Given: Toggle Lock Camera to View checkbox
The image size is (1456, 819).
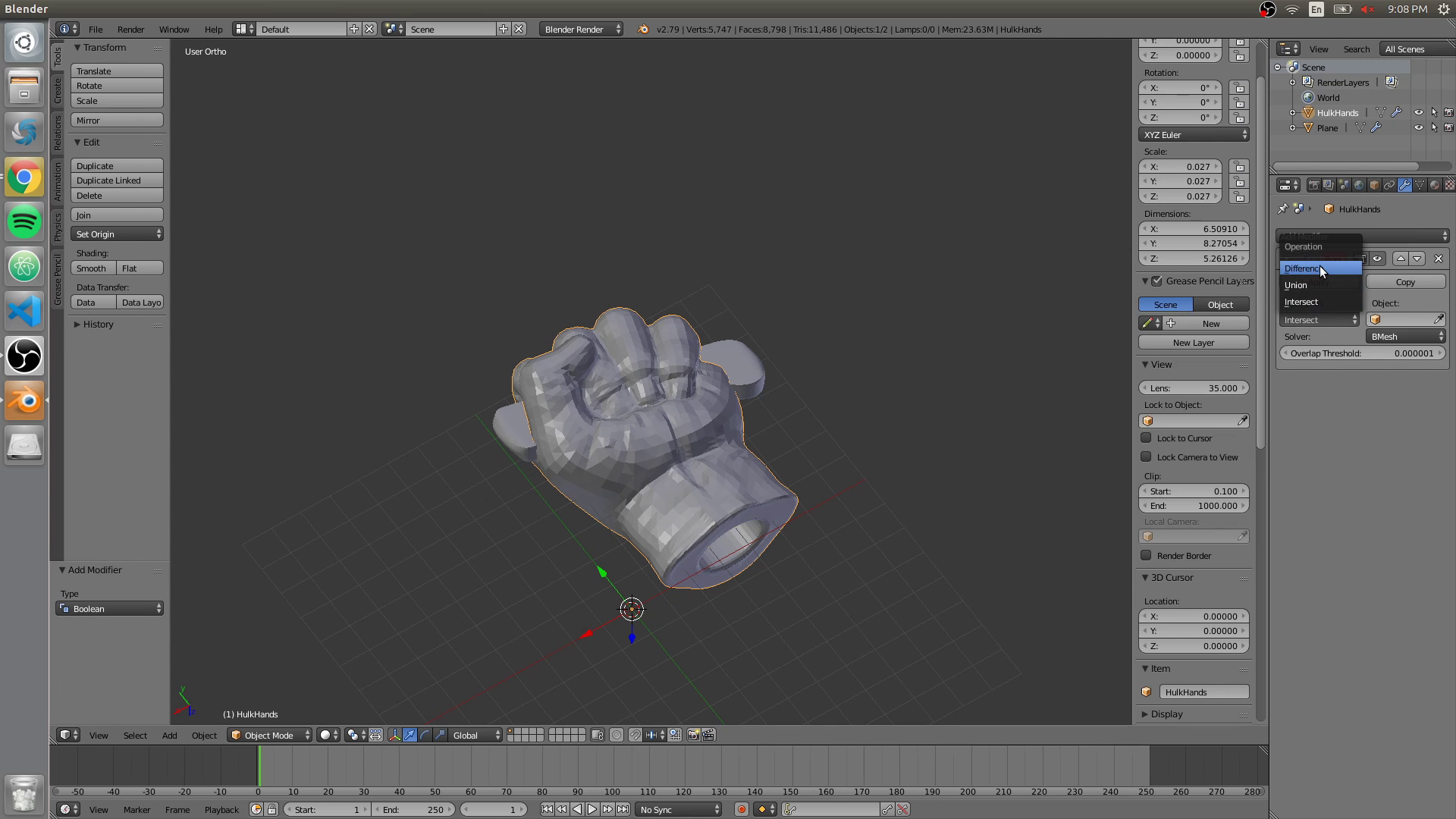Looking at the screenshot, I should click(x=1147, y=457).
